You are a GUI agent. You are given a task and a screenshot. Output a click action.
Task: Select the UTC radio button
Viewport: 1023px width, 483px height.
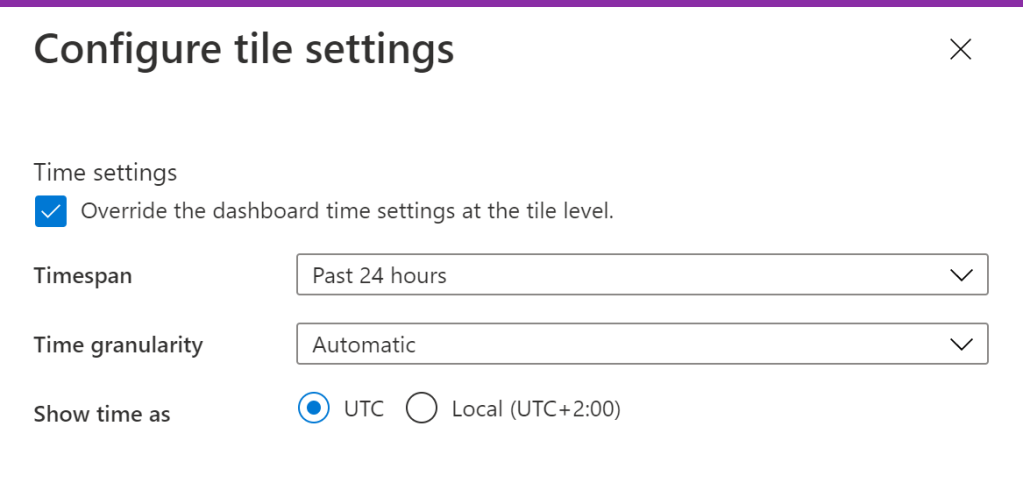pos(314,409)
